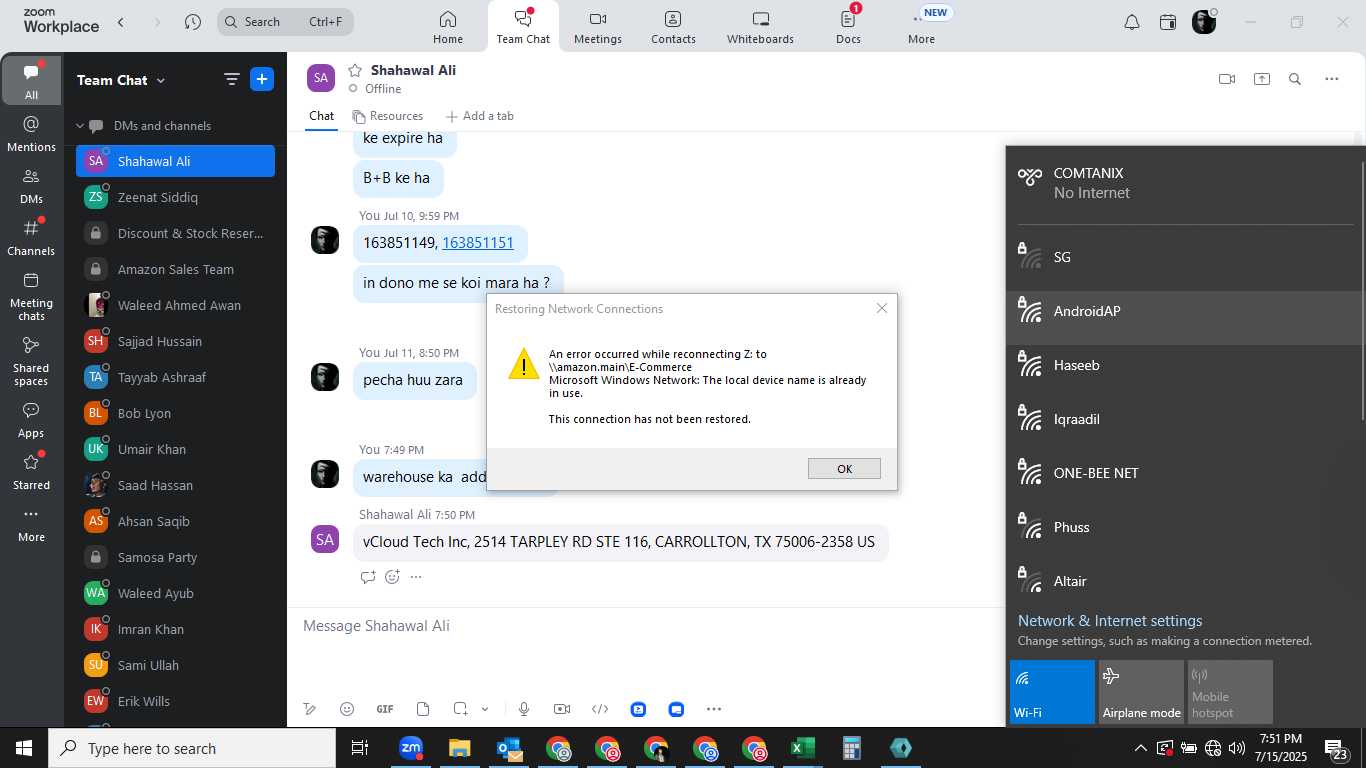Viewport: 1366px width, 768px height.
Task: Click the profile avatar in top bar
Action: coord(1204,22)
